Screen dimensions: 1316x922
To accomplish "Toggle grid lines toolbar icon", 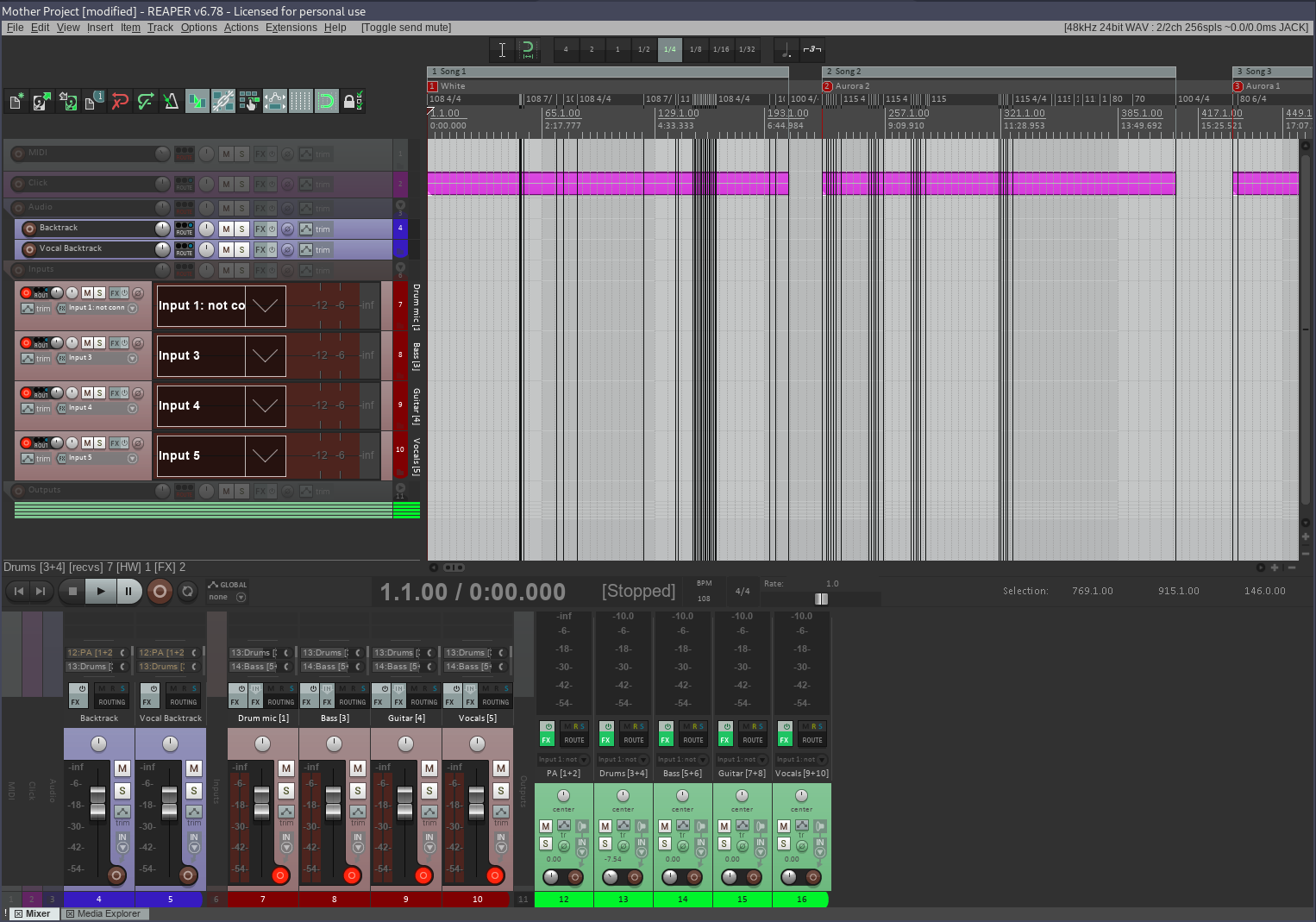I will tap(300, 102).
